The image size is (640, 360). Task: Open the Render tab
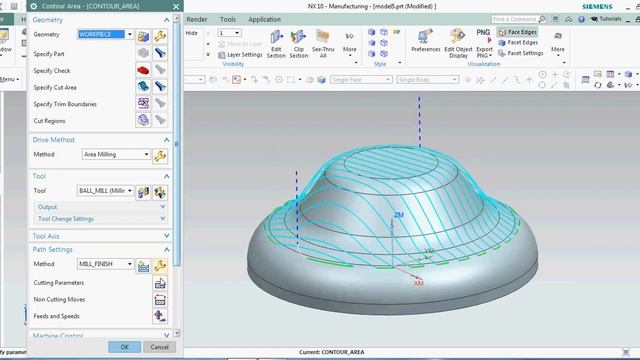point(197,19)
